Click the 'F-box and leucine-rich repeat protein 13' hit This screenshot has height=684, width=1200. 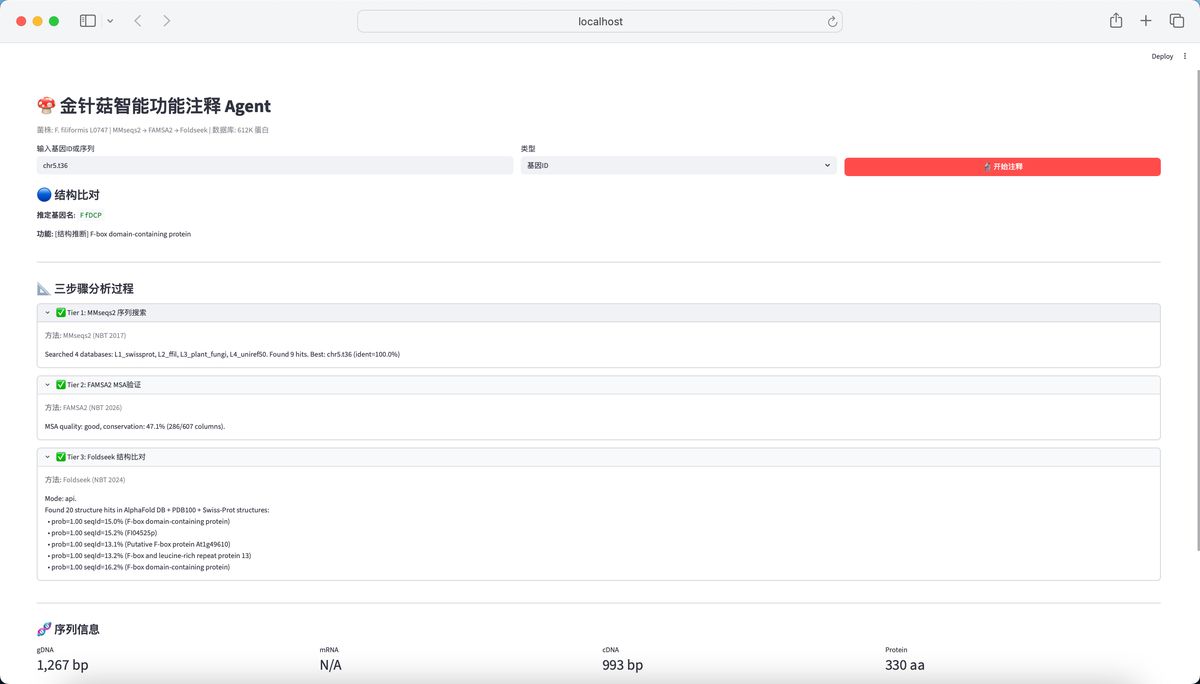click(149, 556)
